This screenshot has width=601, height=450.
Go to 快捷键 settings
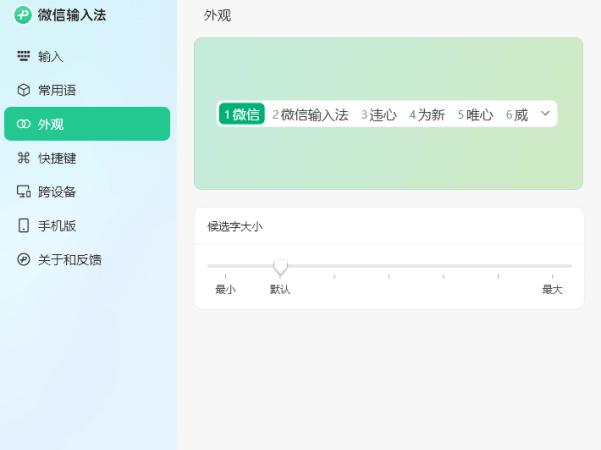click(x=87, y=158)
